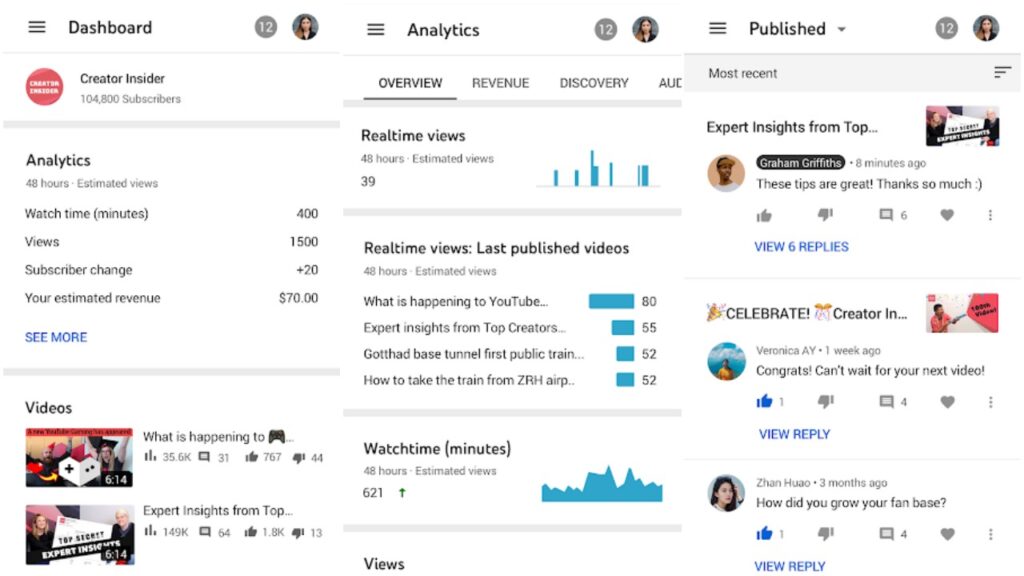Viewport: 1024px width, 576px height.
Task: Open profile avatar on Analytics screen
Action: pyautogui.click(x=645, y=29)
